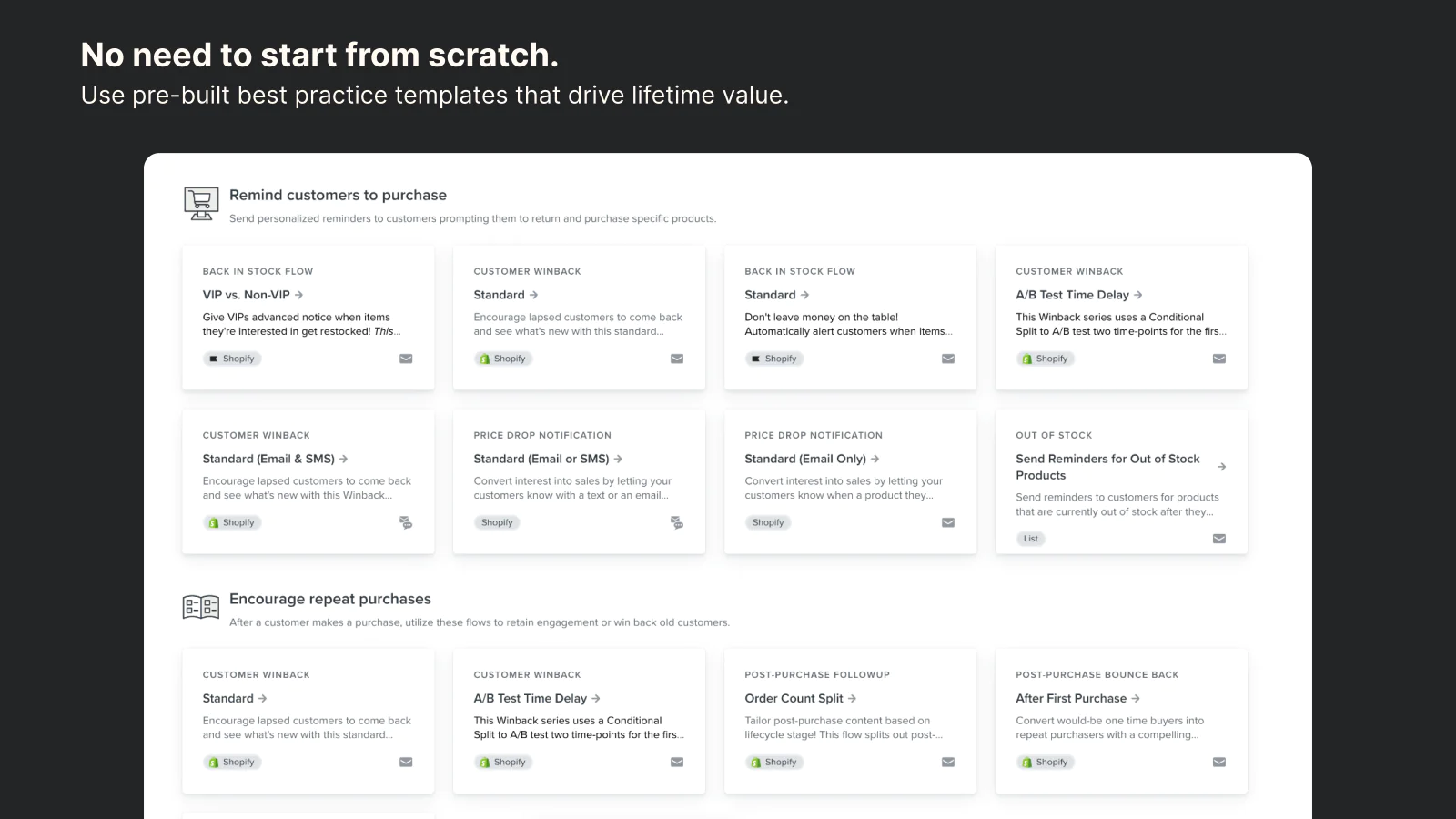1456x819 pixels.
Task: Select the Standard (Email Only) price drop template
Action: click(805, 459)
